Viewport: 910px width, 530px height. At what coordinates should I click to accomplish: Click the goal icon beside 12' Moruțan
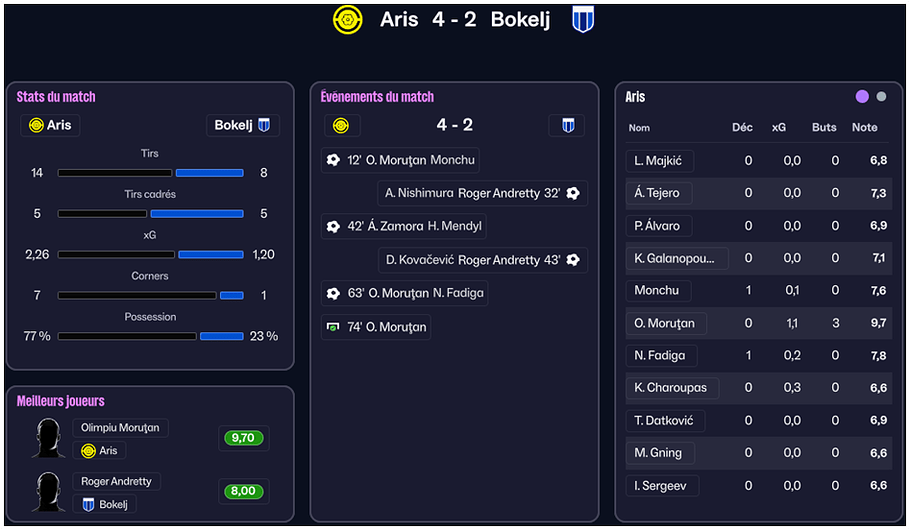click(x=333, y=160)
